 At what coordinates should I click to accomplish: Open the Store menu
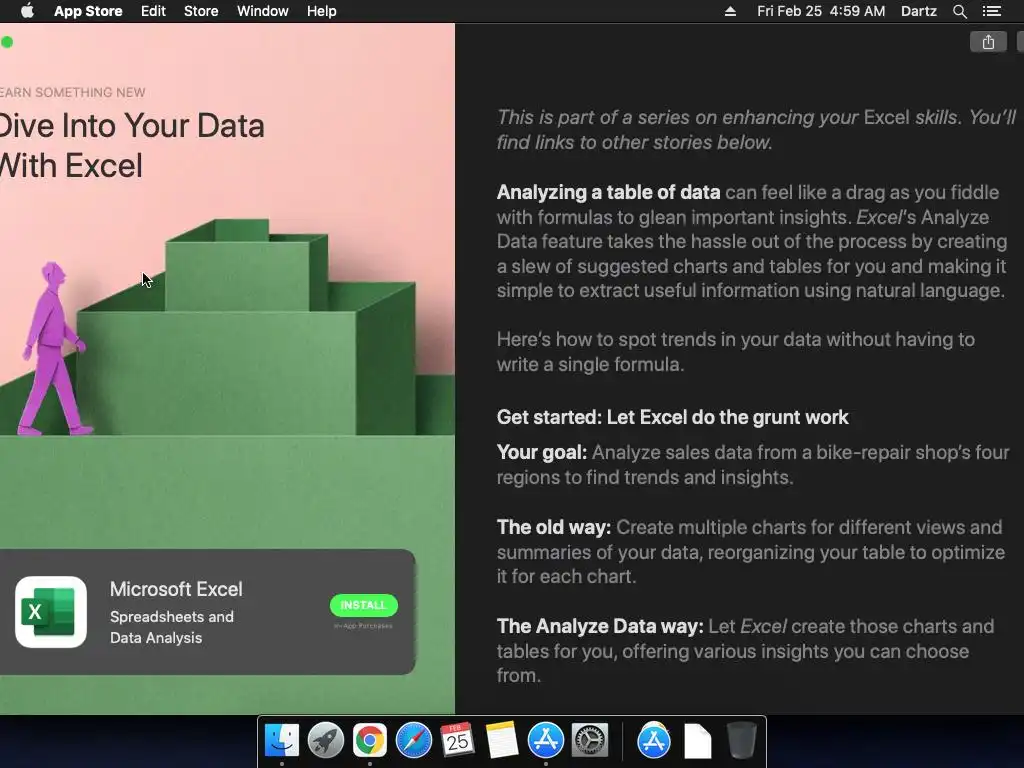[201, 11]
